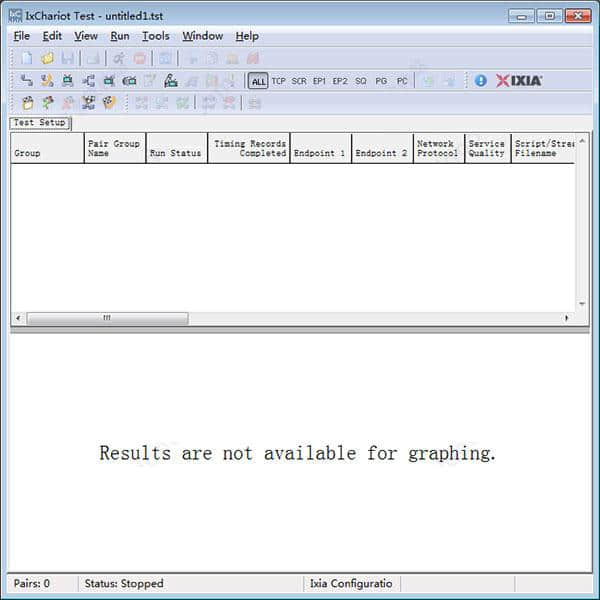Open the Window menu

(202, 36)
